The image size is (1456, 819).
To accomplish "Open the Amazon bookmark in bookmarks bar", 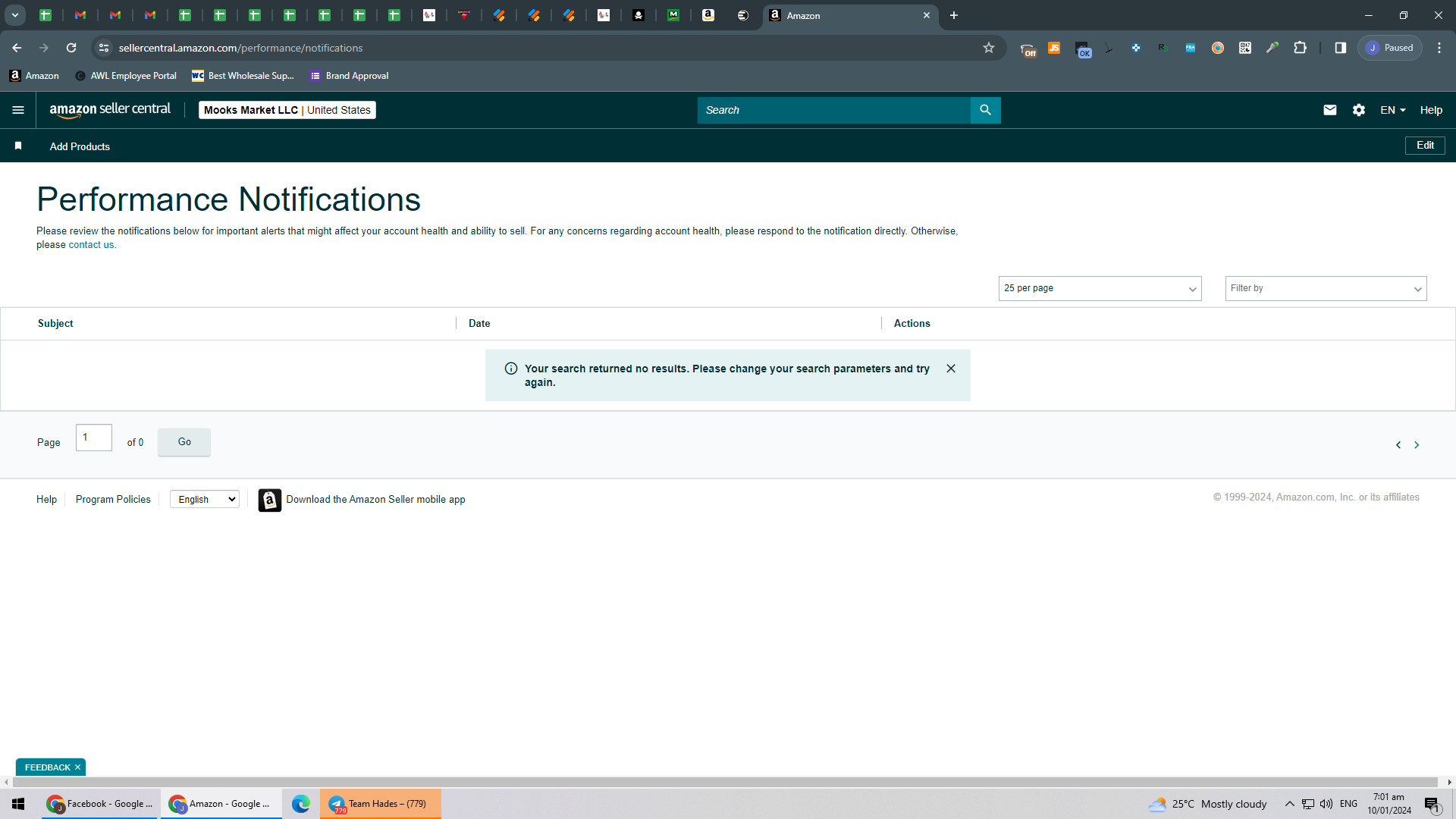I will [34, 76].
